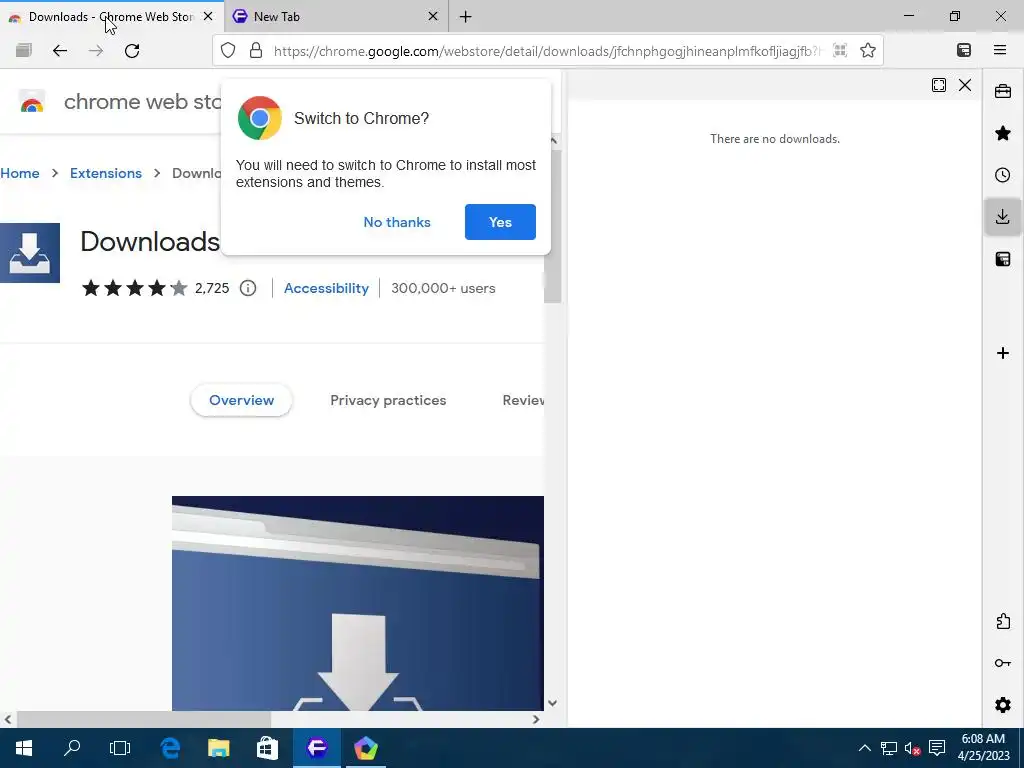Viewport: 1024px width, 768px height.
Task: Select downloads icon in the sidebar
Action: click(1003, 217)
